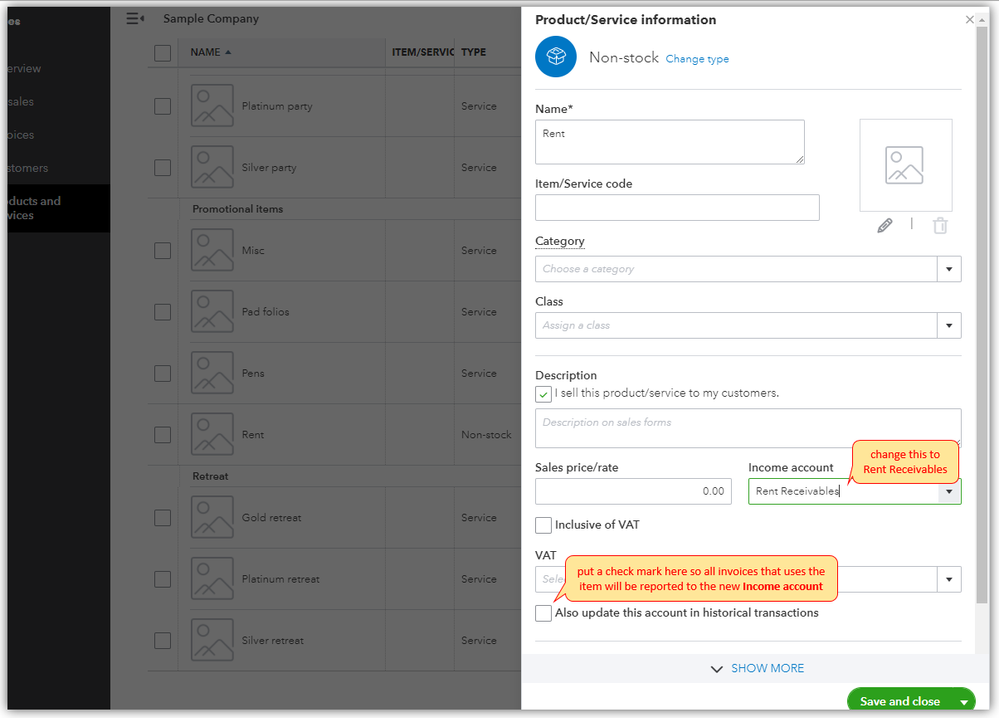Tick the Platinum party row checkbox
999x718 pixels.
[162, 106]
